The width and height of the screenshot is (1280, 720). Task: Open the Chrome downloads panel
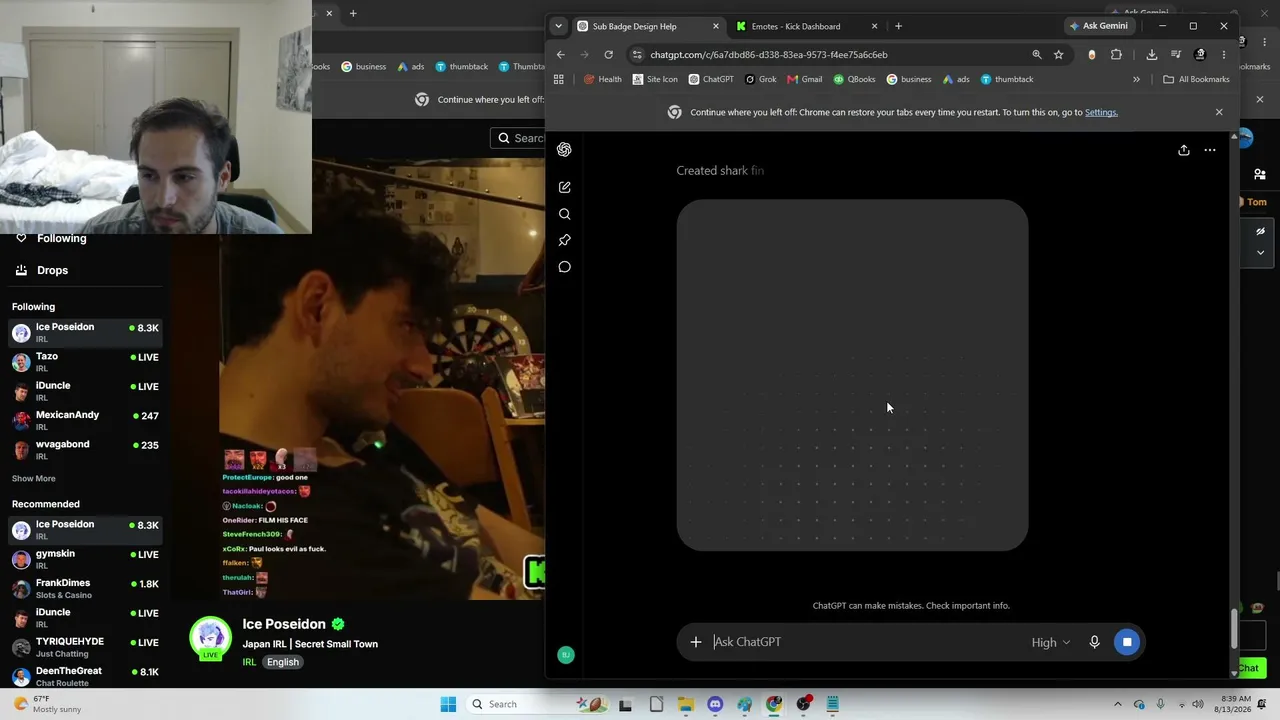1152,55
